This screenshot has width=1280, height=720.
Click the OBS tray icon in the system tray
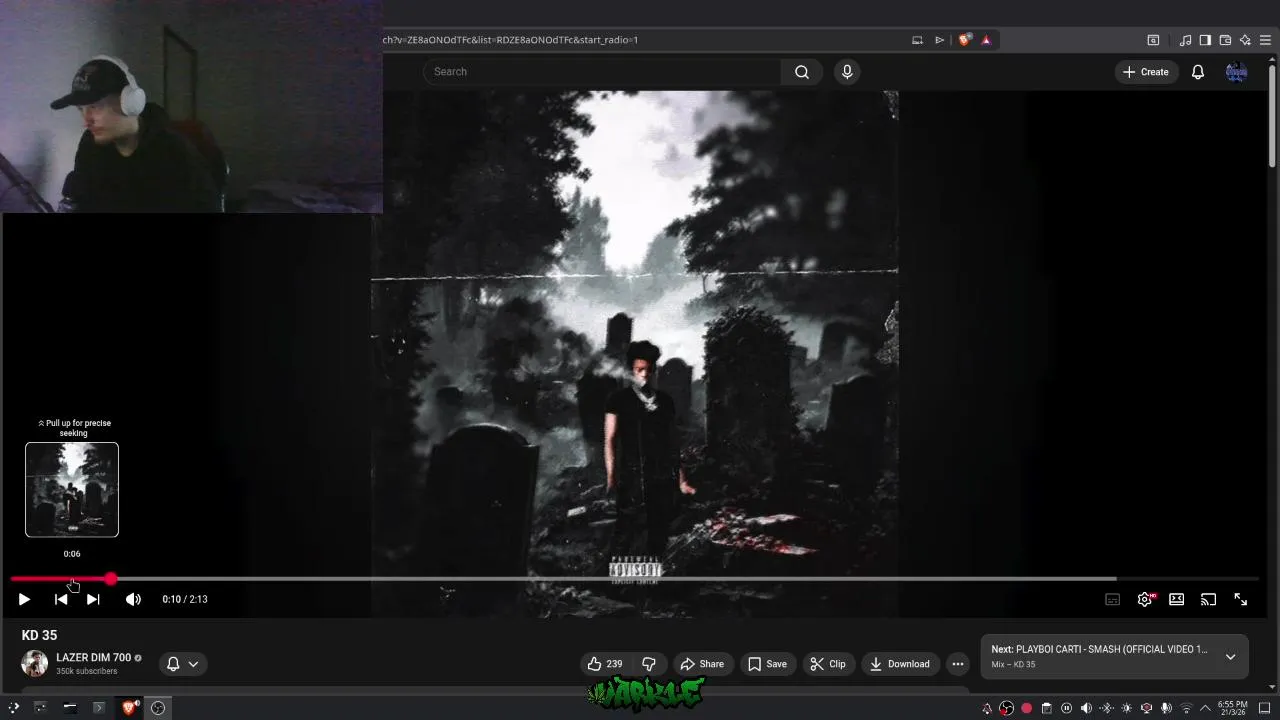point(1006,708)
